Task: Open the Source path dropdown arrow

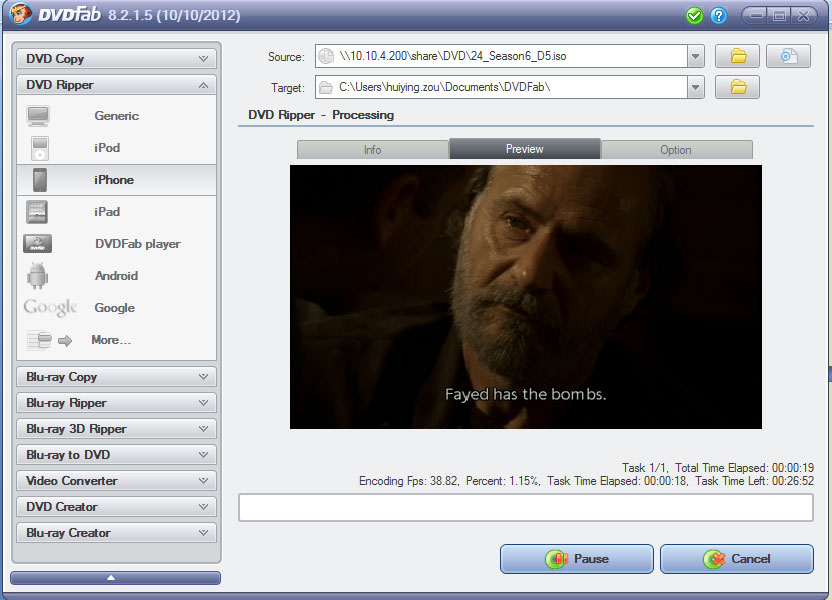Action: (x=696, y=56)
